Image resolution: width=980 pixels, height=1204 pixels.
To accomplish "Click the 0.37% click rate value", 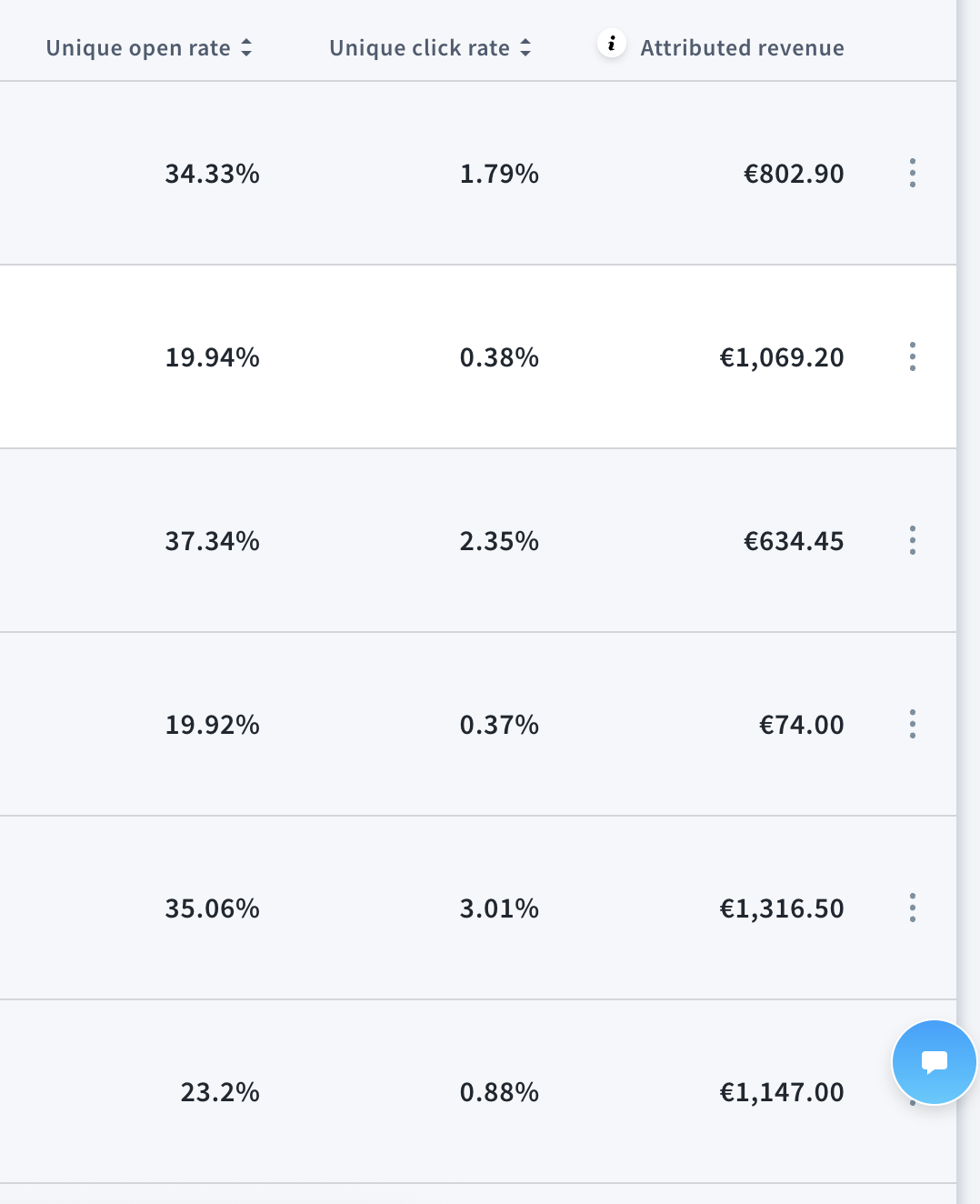I will [499, 725].
